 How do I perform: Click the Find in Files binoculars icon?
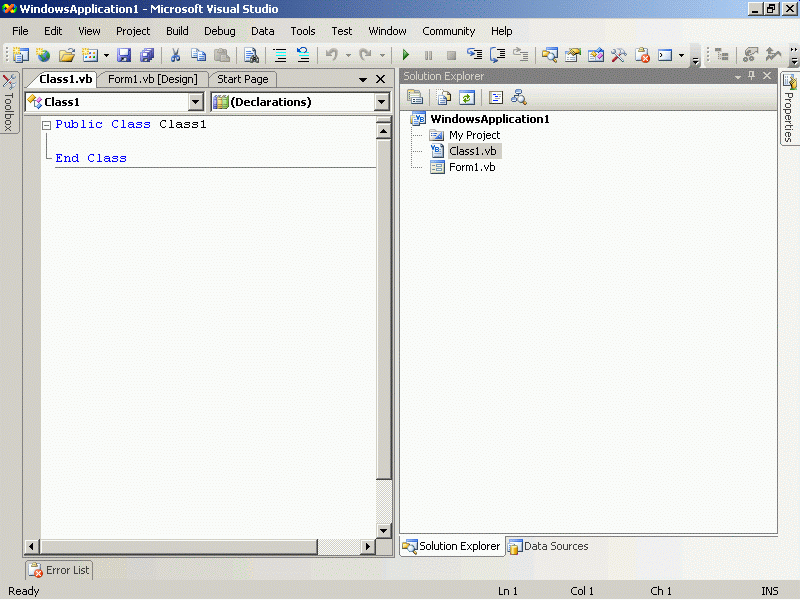point(251,56)
